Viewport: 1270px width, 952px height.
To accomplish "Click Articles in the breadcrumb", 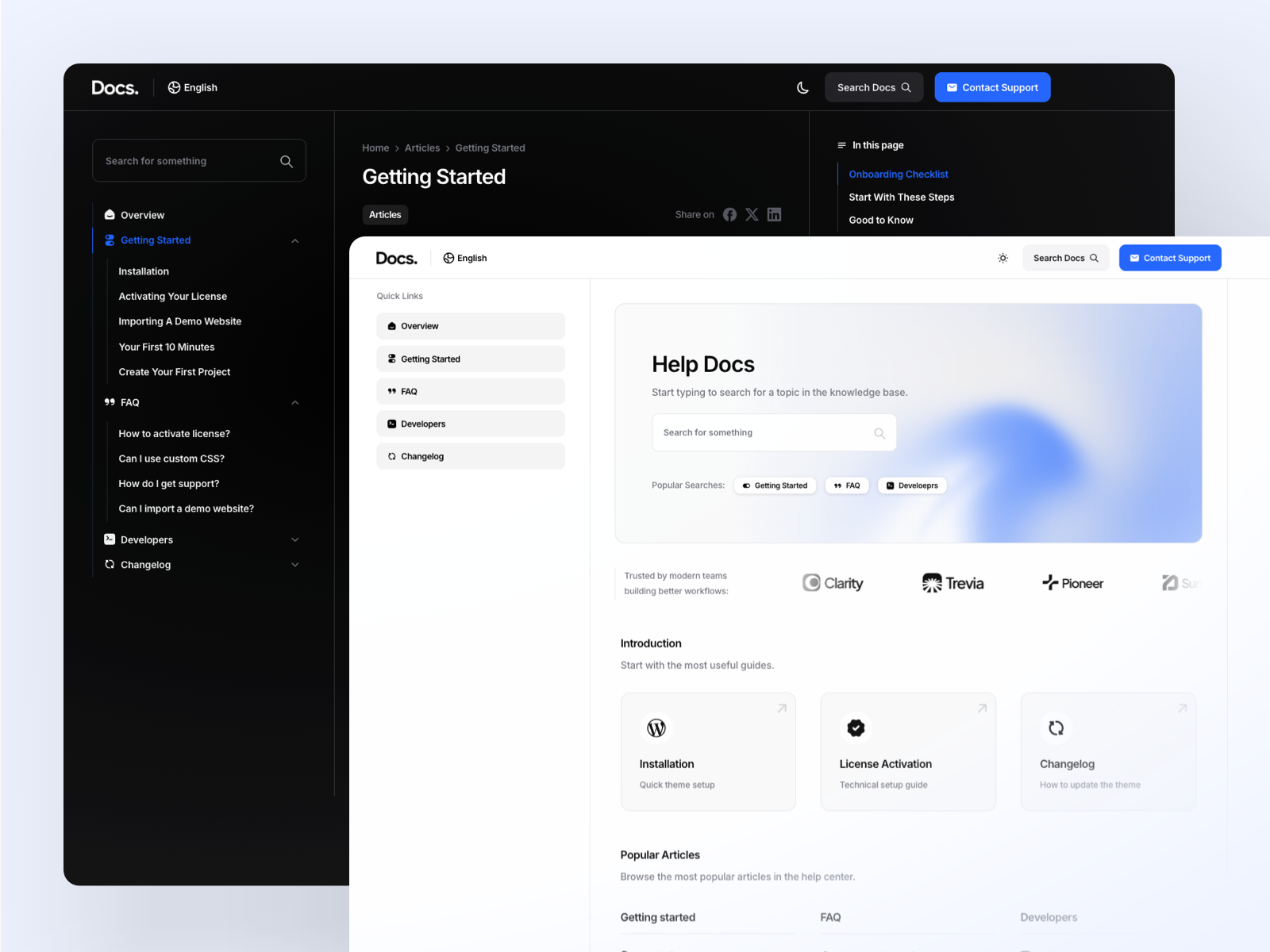I will click(422, 148).
